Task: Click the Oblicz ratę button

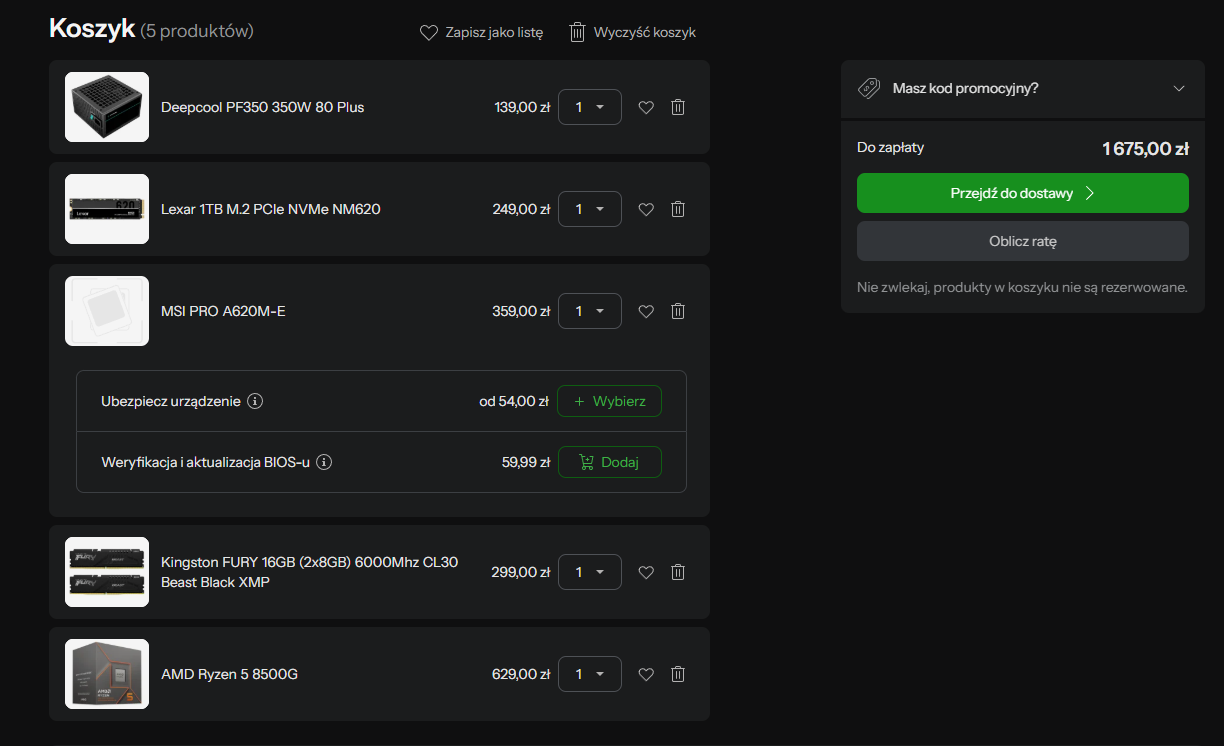Action: click(x=1022, y=241)
